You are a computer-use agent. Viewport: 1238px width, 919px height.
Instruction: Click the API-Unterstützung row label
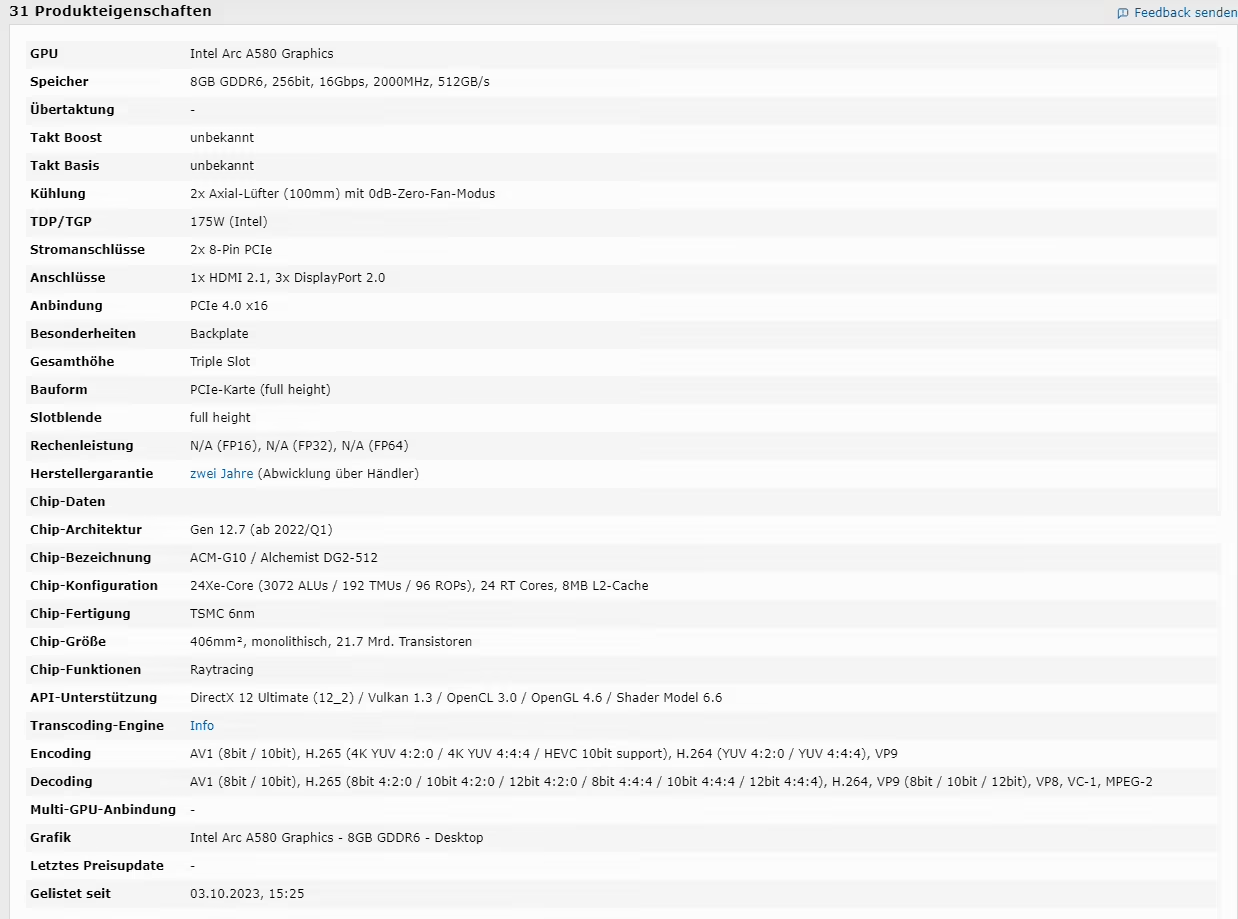point(93,697)
